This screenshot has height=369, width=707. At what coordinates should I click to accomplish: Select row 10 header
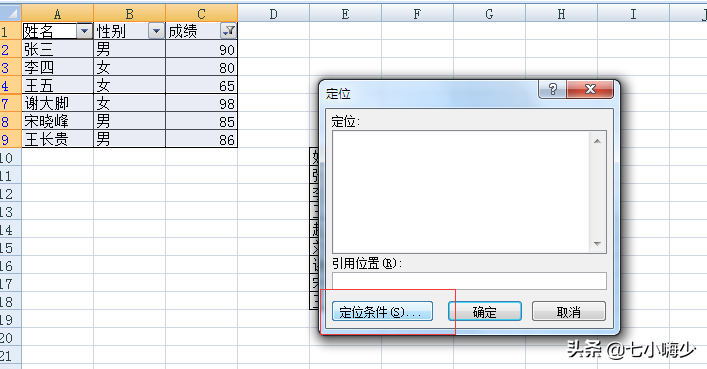coord(10,157)
